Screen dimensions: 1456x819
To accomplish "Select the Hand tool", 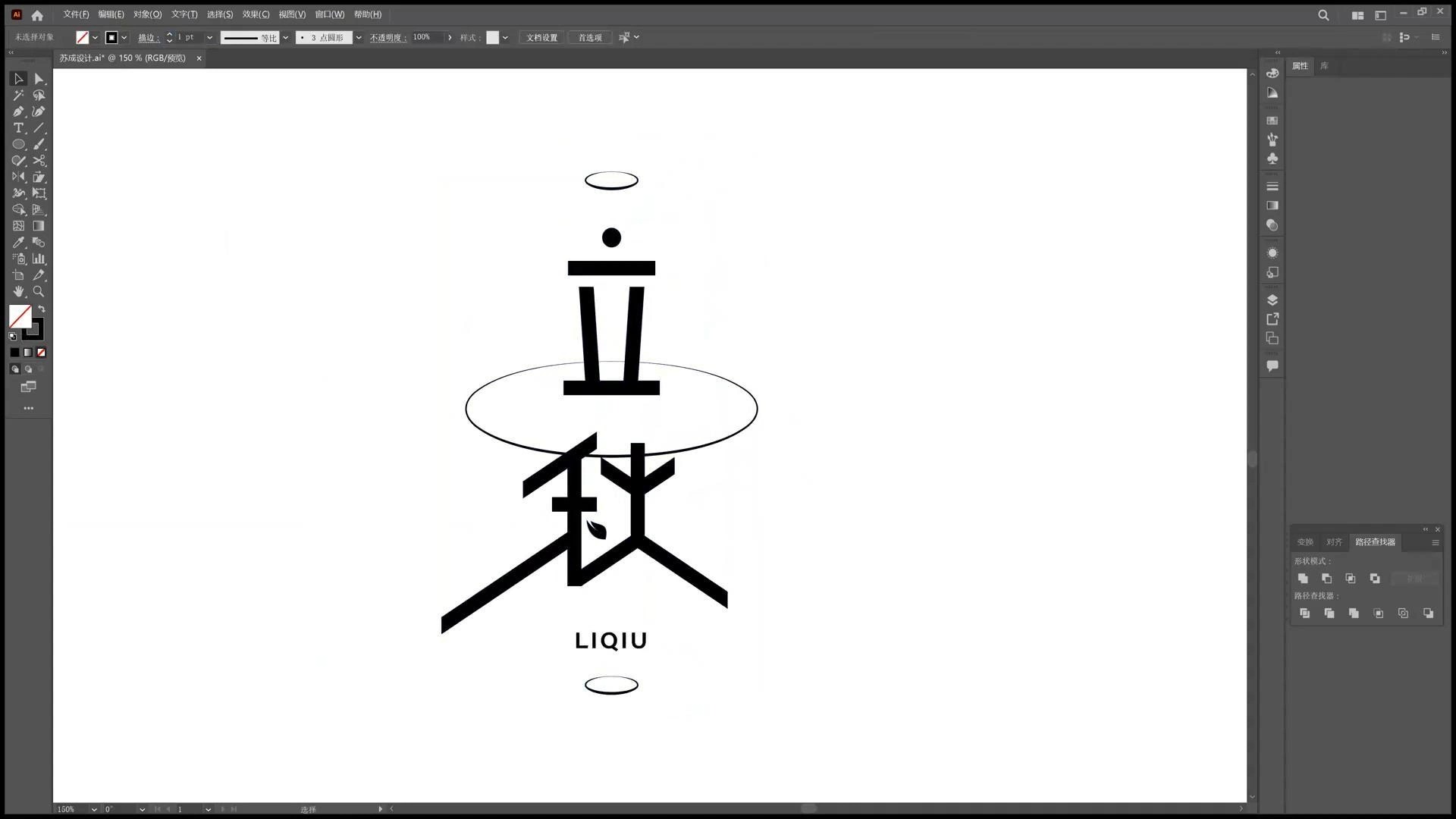I will click(x=18, y=292).
